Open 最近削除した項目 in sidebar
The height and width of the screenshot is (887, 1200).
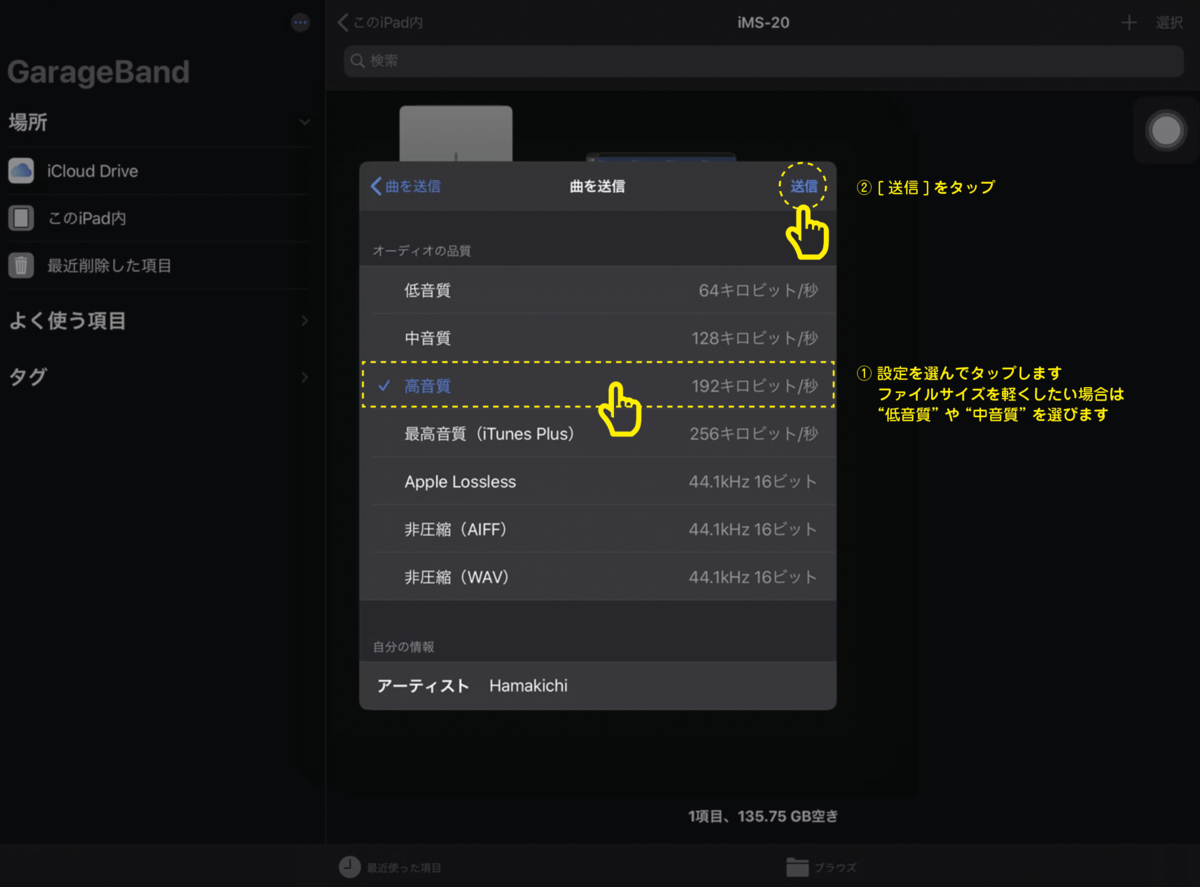[159, 266]
